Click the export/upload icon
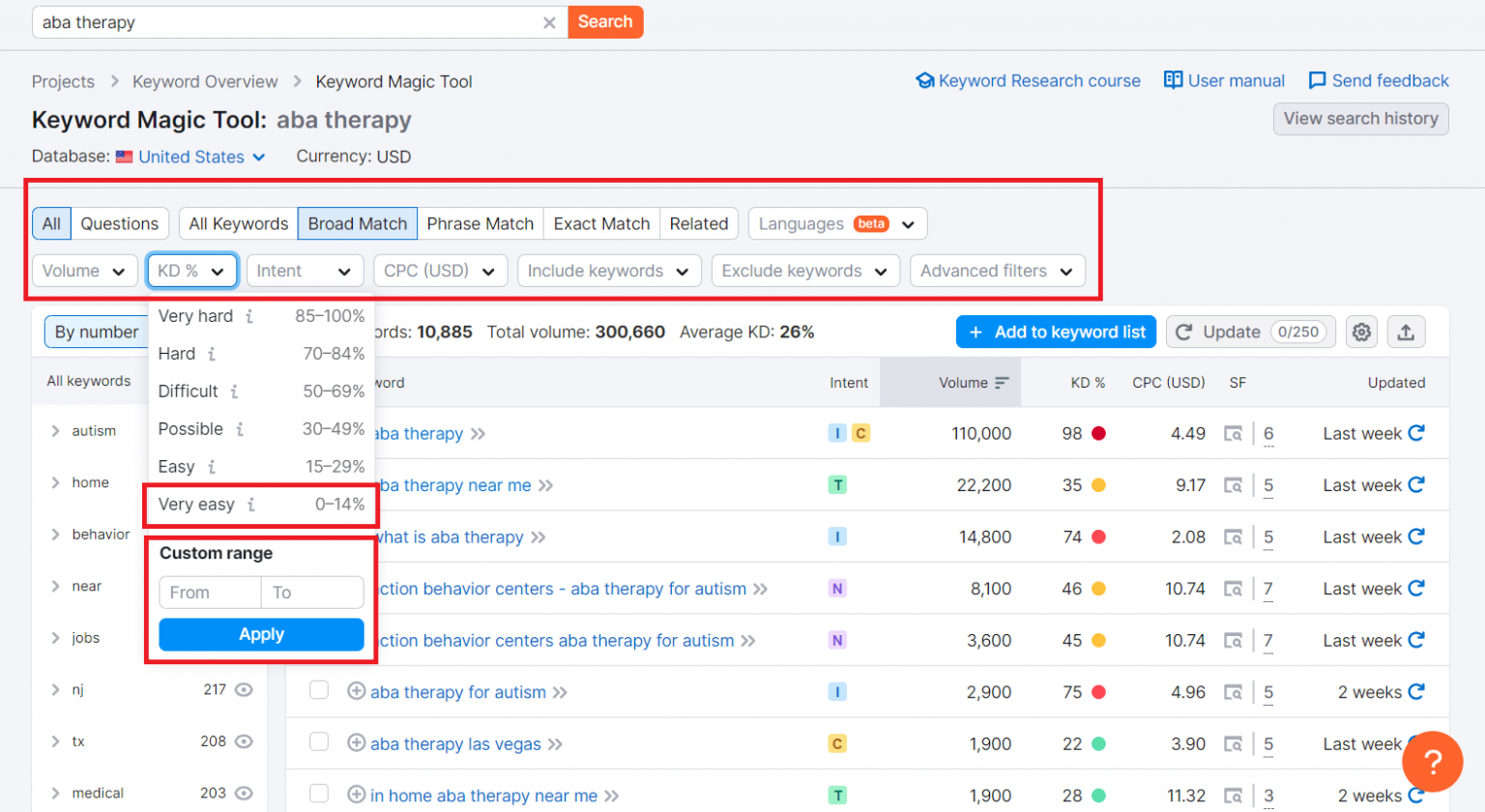The image size is (1485, 812). (1408, 332)
